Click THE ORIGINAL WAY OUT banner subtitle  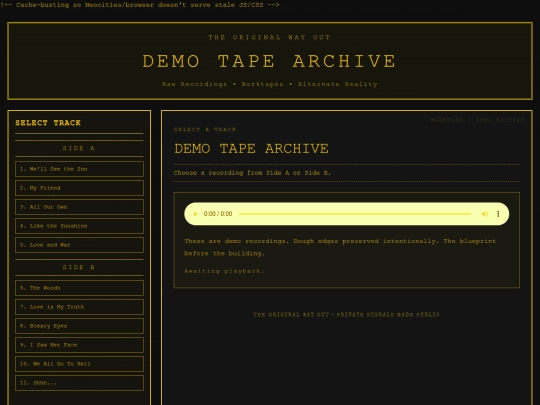(x=269, y=37)
